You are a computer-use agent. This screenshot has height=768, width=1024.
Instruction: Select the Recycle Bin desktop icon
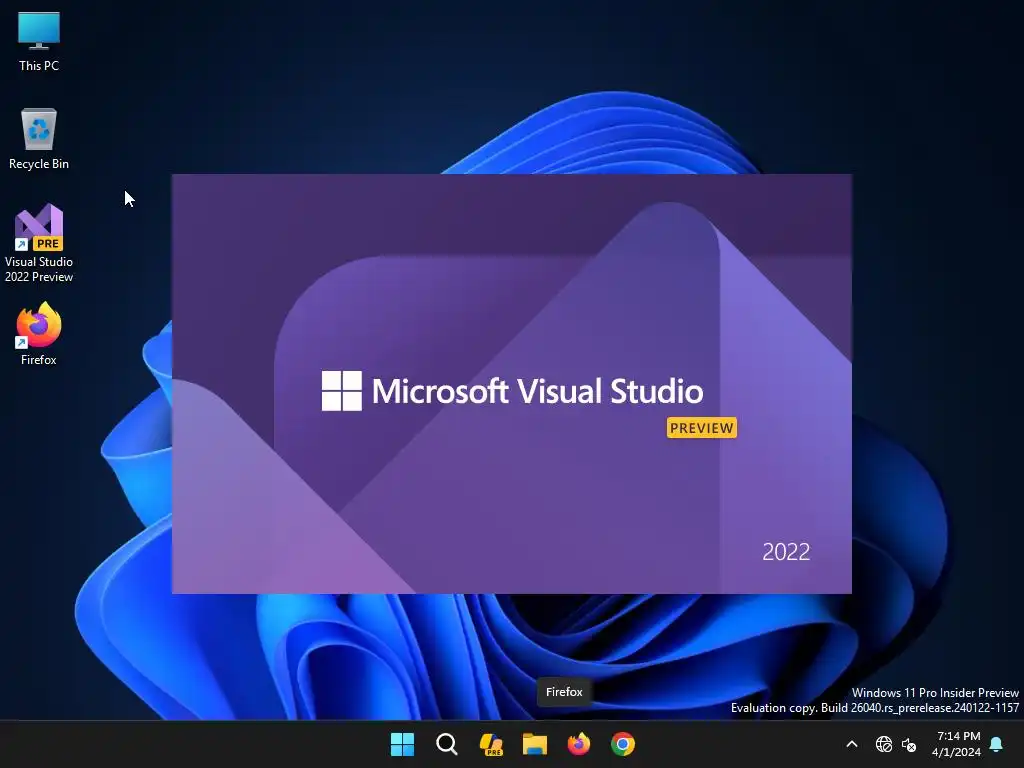pos(39,139)
